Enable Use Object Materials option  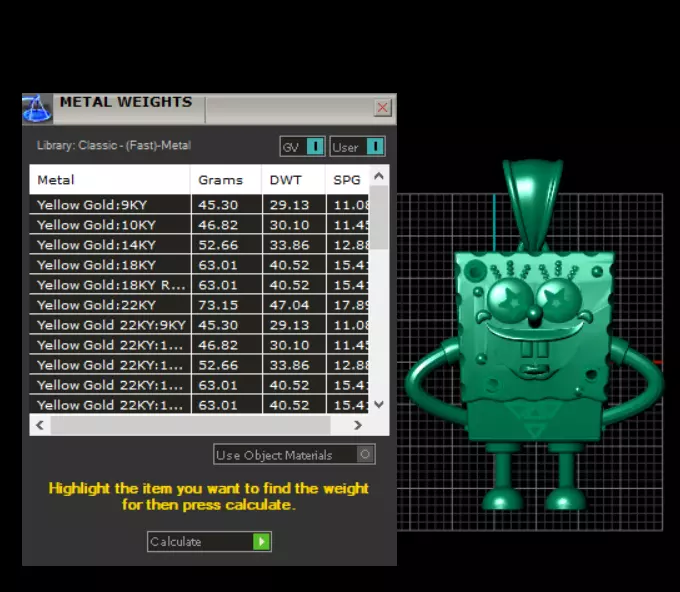pos(294,455)
